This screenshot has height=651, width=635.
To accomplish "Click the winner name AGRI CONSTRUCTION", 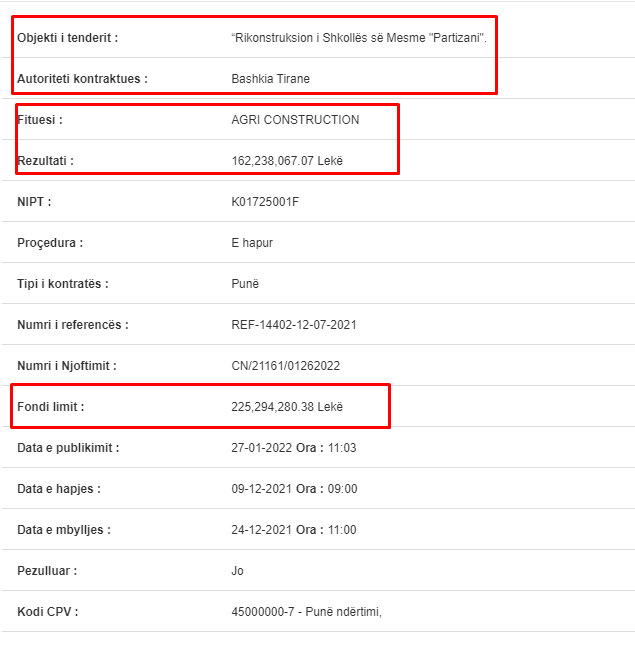I will coord(295,120).
